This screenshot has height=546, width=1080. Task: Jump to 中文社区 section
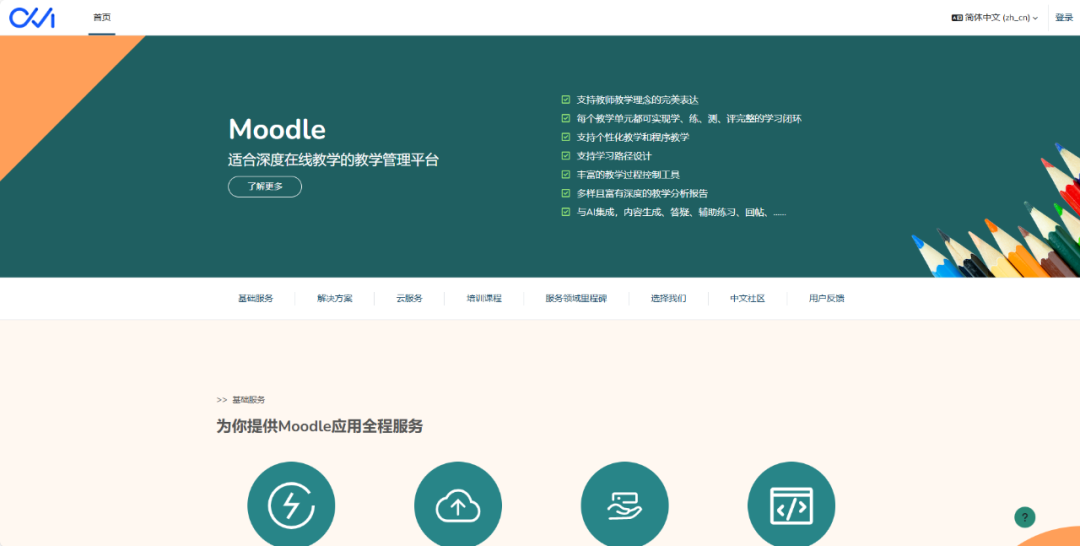[x=747, y=298]
